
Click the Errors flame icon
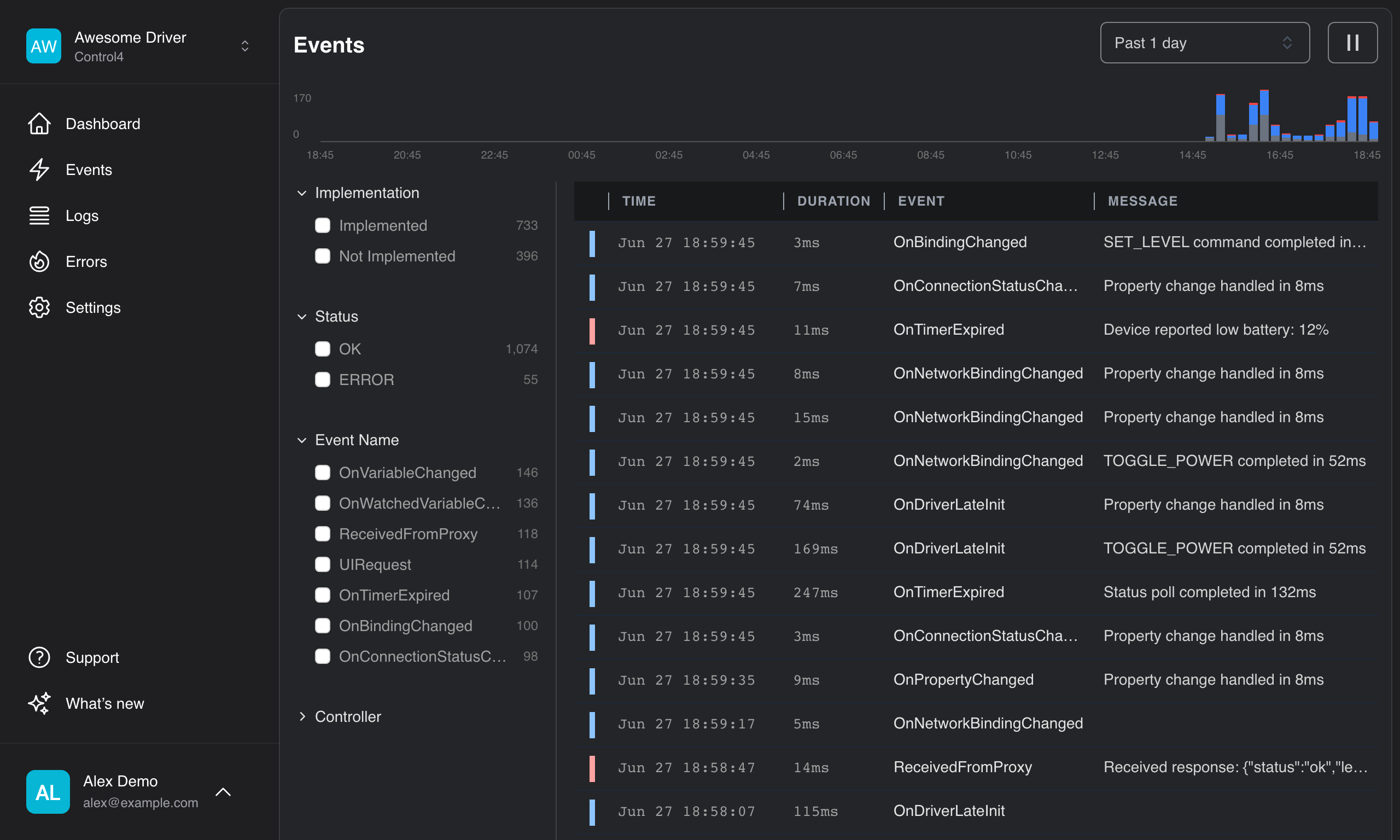click(39, 261)
